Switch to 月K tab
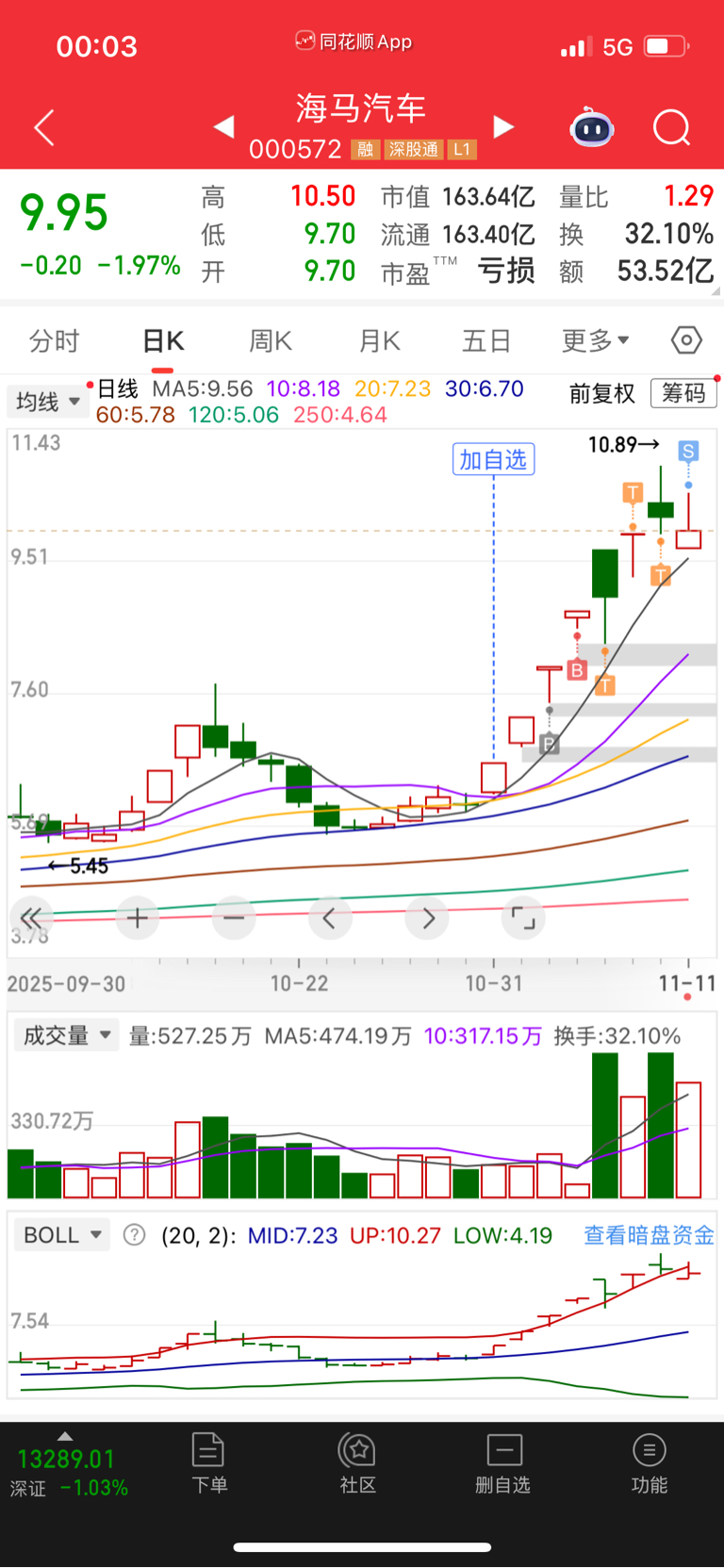Screen dimensions: 724x1568 (x=380, y=340)
